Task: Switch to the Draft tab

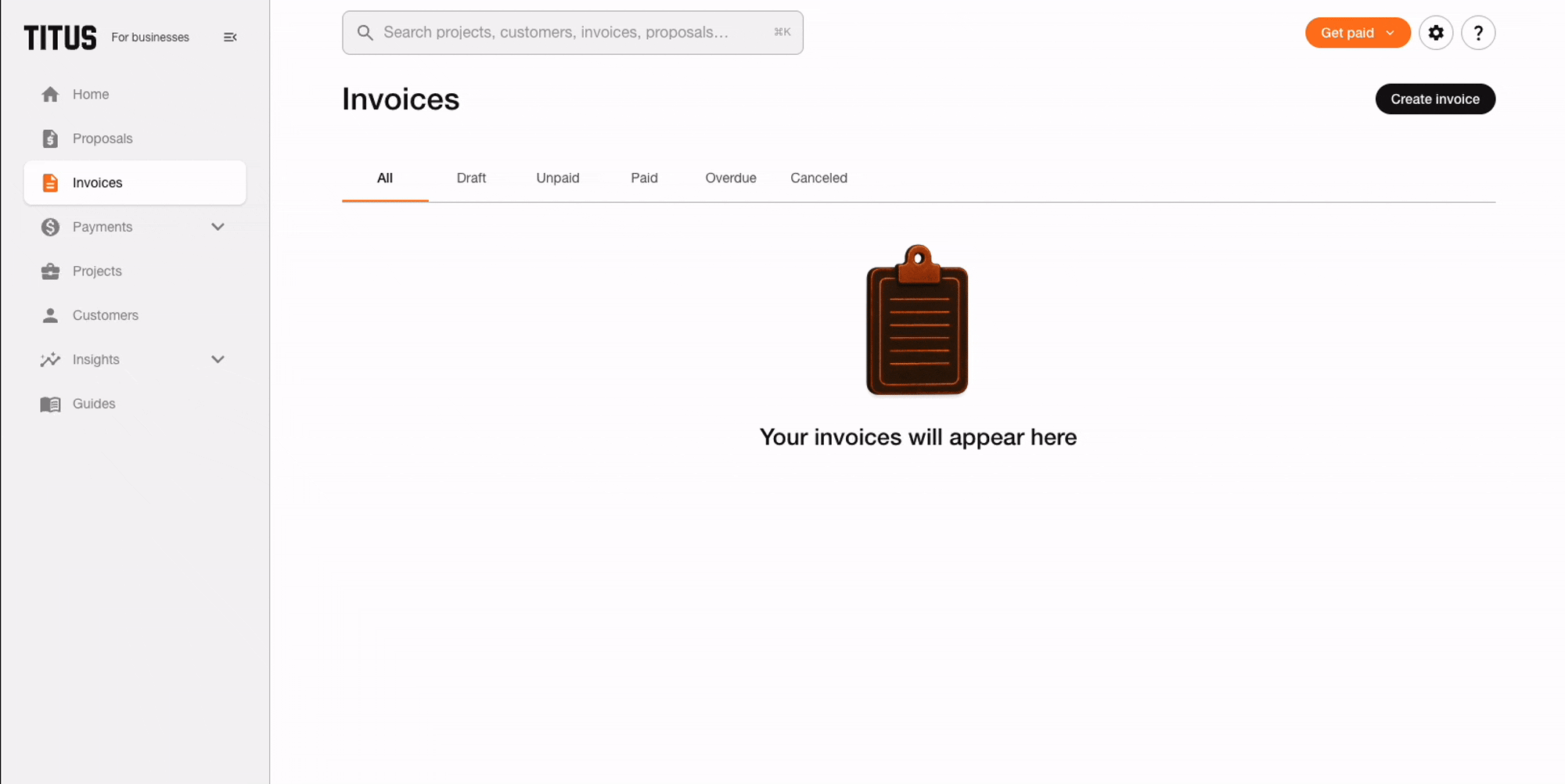Action: [471, 178]
